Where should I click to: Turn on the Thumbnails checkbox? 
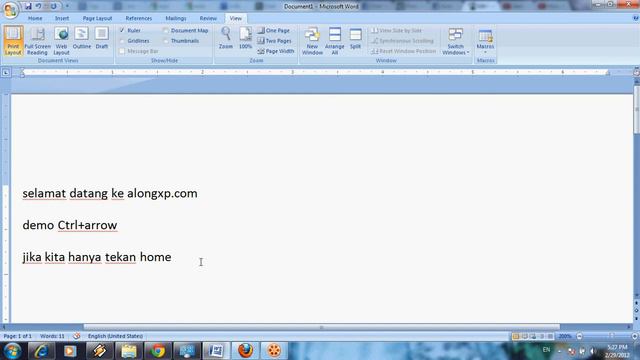[166, 41]
